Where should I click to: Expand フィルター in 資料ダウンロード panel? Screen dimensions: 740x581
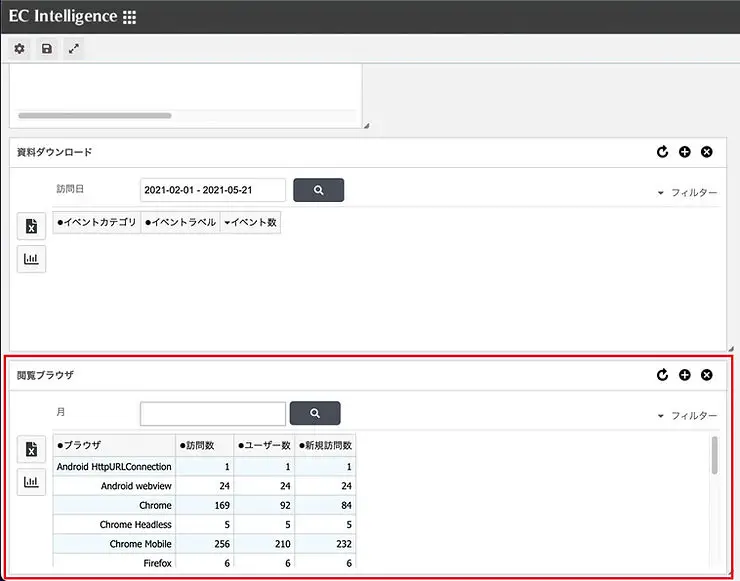coord(687,192)
